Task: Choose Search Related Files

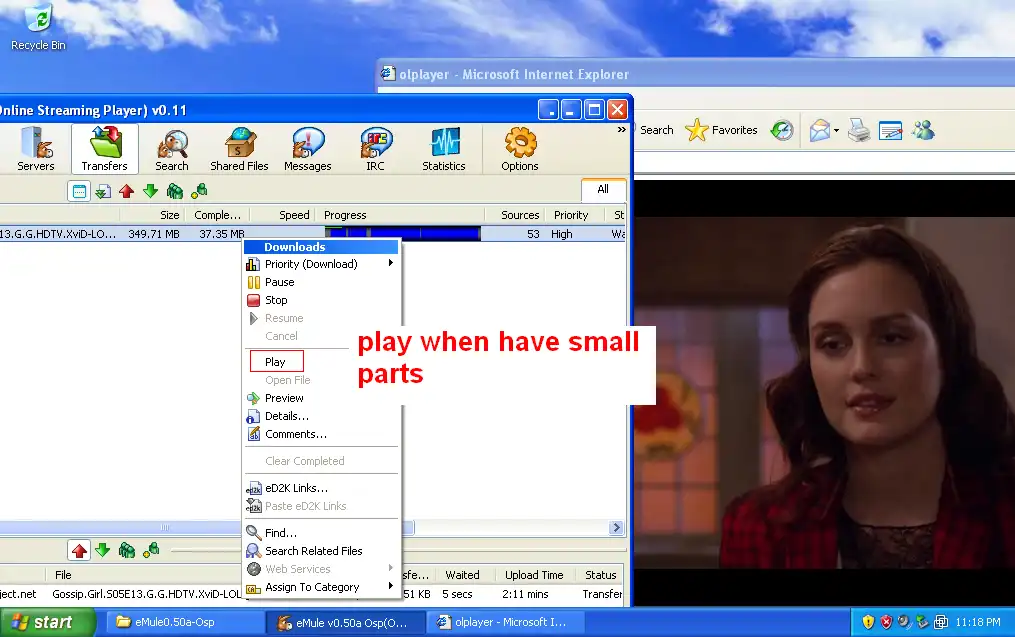Action: pos(321,551)
